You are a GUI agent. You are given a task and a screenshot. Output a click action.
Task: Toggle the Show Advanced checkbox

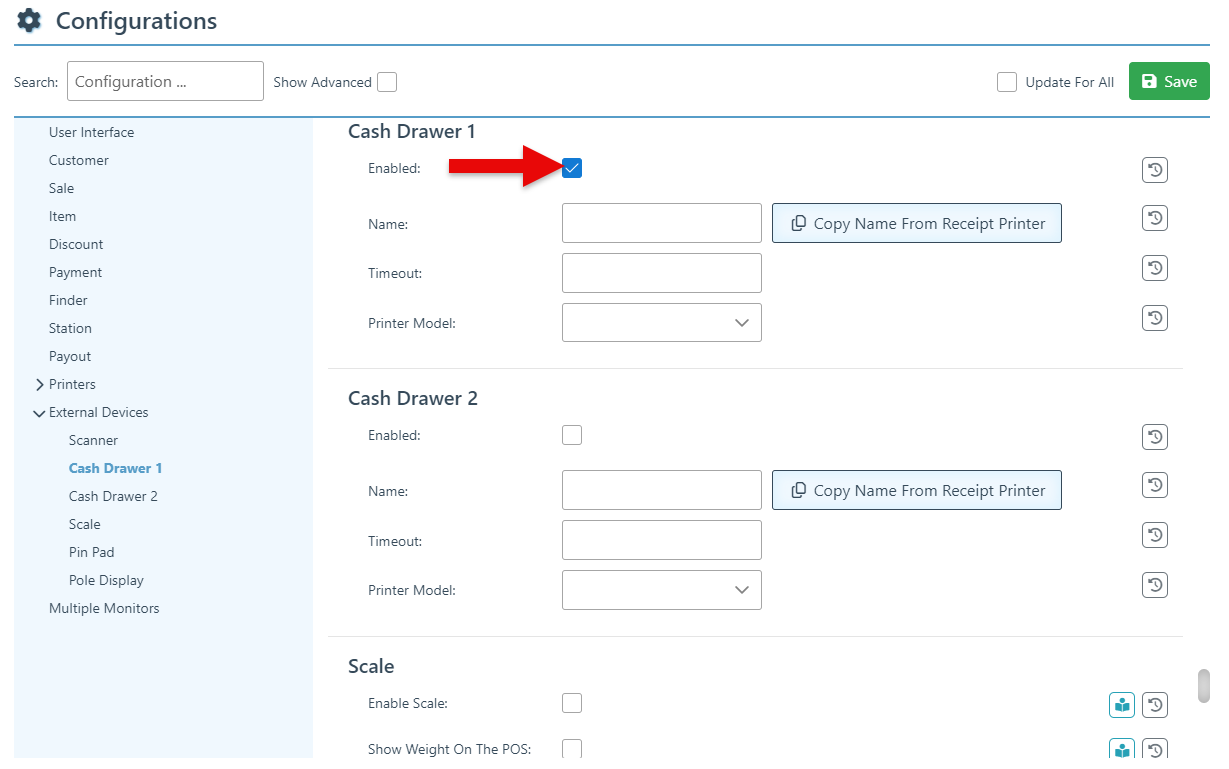(x=387, y=82)
